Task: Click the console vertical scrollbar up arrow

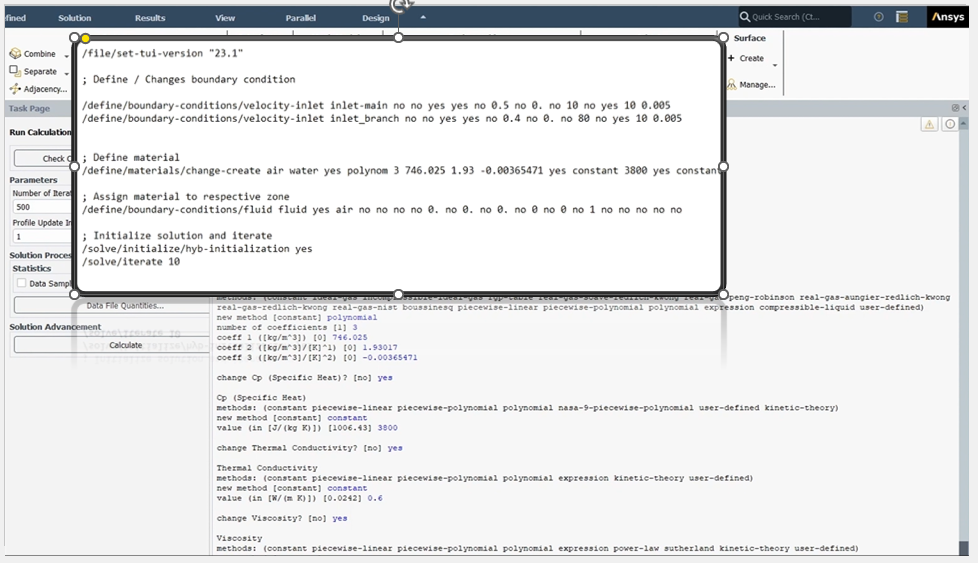Action: [x=964, y=124]
